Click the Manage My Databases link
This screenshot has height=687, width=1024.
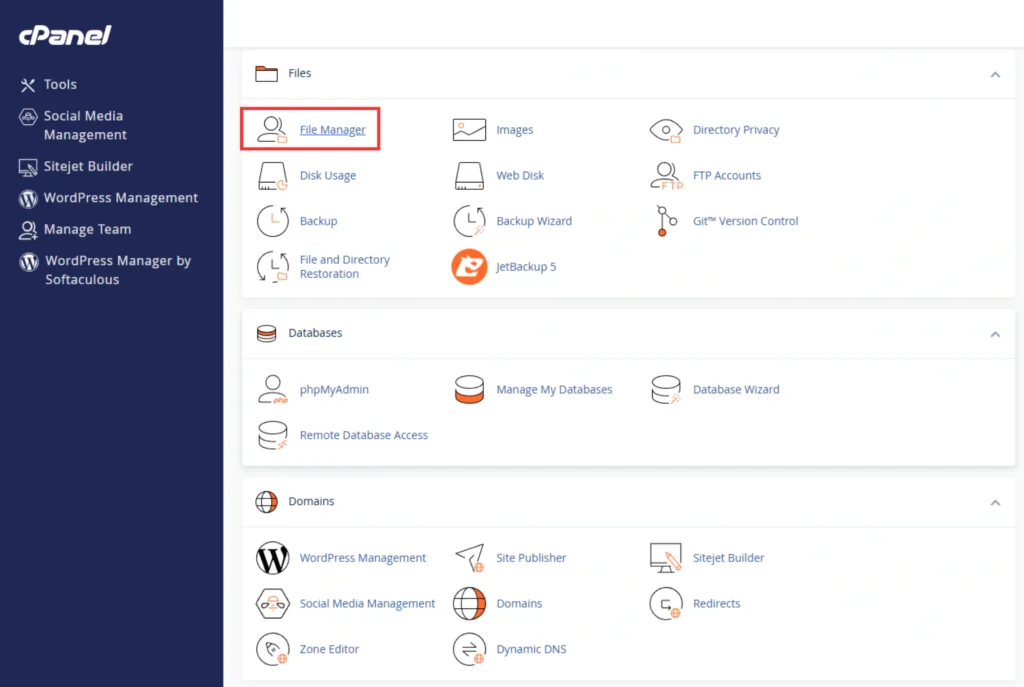[x=554, y=390]
